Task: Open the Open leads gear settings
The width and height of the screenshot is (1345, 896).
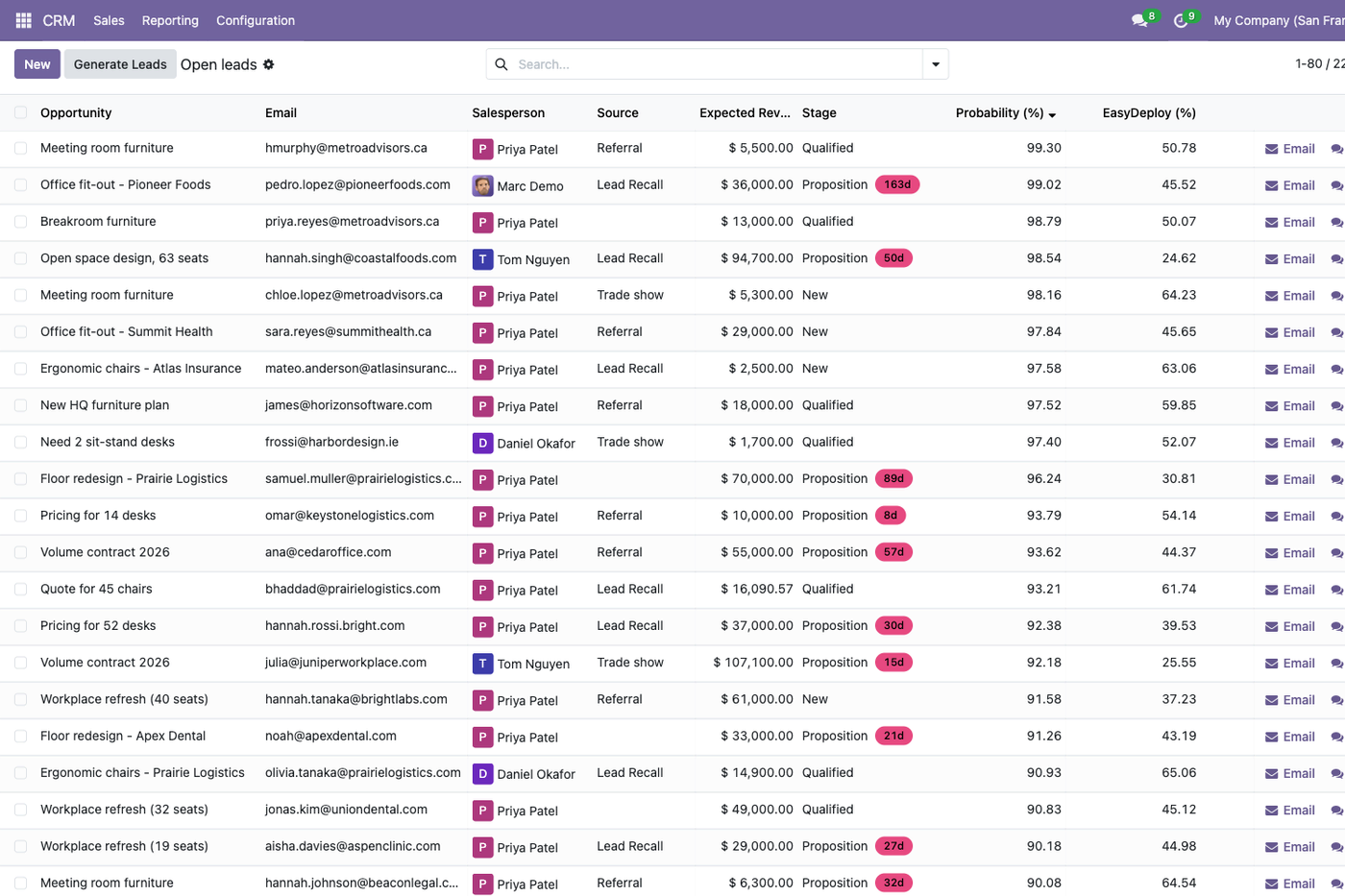Action: (269, 64)
